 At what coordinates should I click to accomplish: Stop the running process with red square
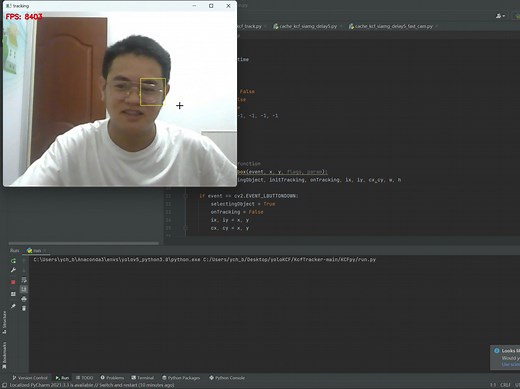pos(13,282)
